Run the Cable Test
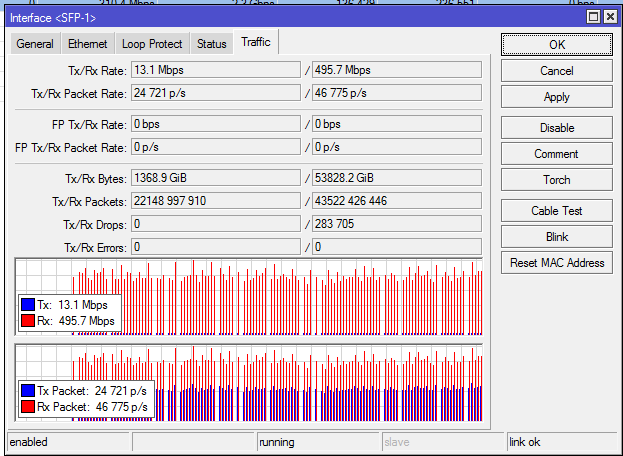The image size is (623, 456). click(x=556, y=211)
